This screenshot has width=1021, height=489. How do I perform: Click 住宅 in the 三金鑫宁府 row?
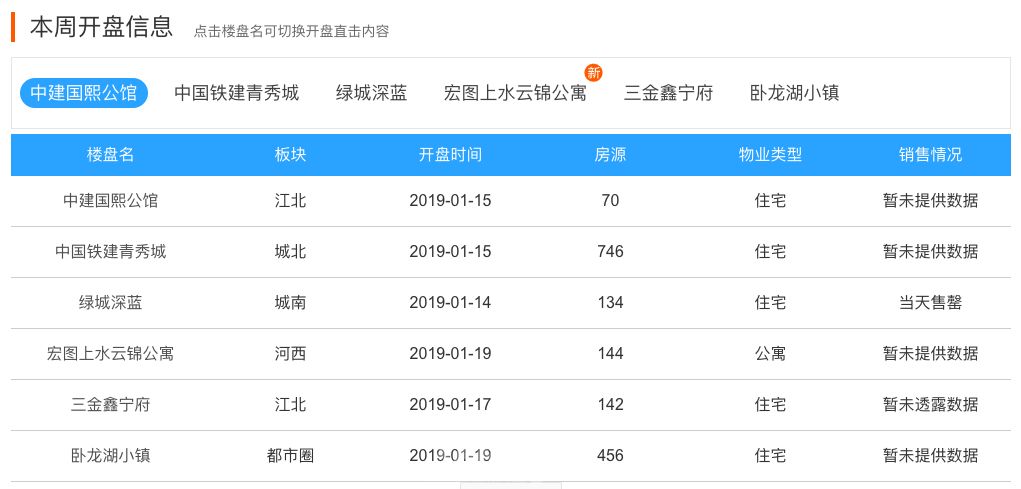point(770,404)
